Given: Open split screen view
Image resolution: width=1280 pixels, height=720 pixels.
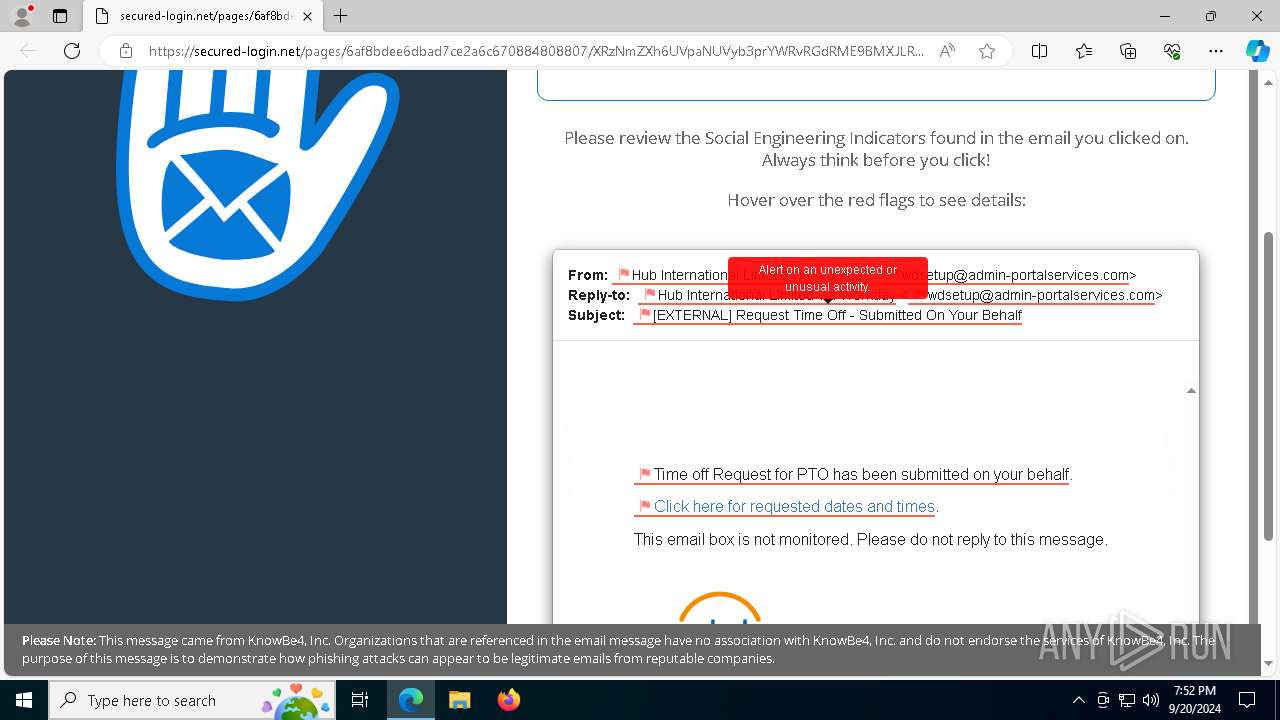Looking at the screenshot, I should point(1039,51).
